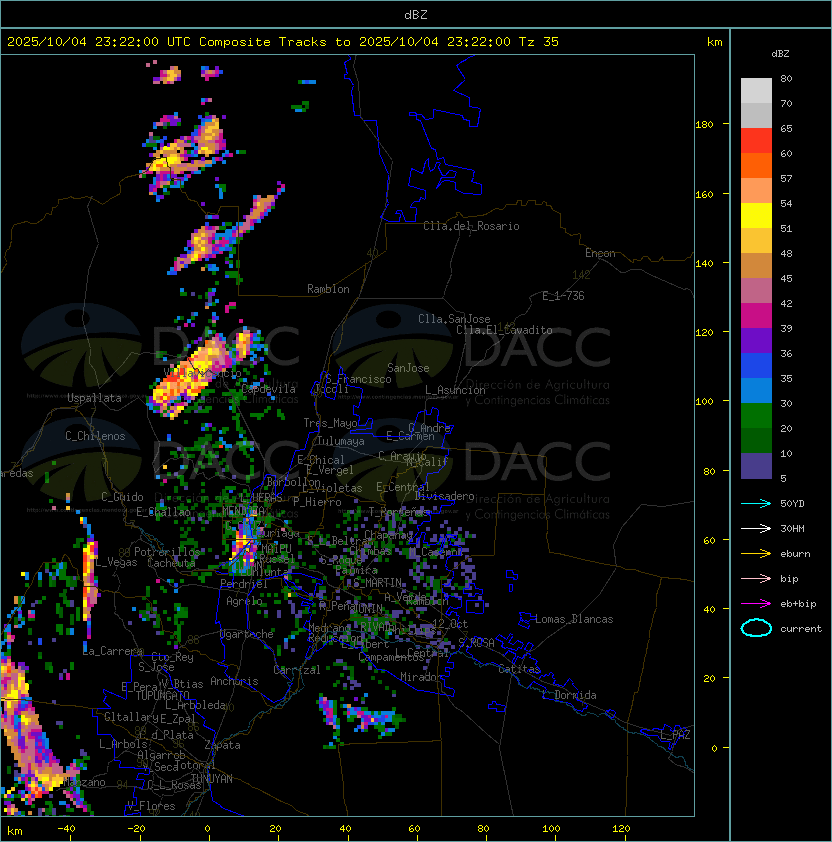Click the cyan 50YD arrow in legend

pos(756,504)
